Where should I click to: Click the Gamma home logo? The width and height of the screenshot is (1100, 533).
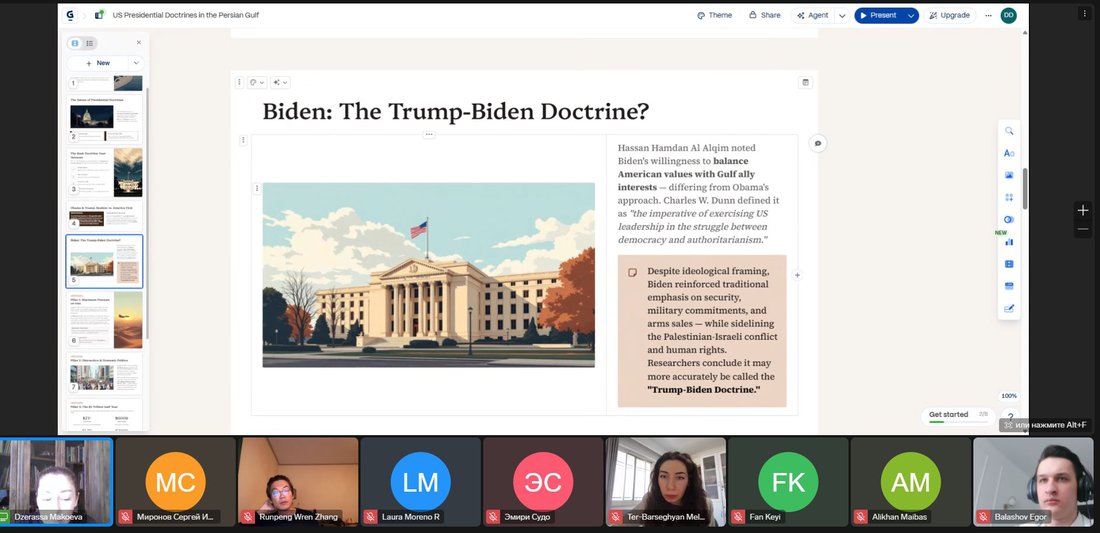click(x=70, y=15)
